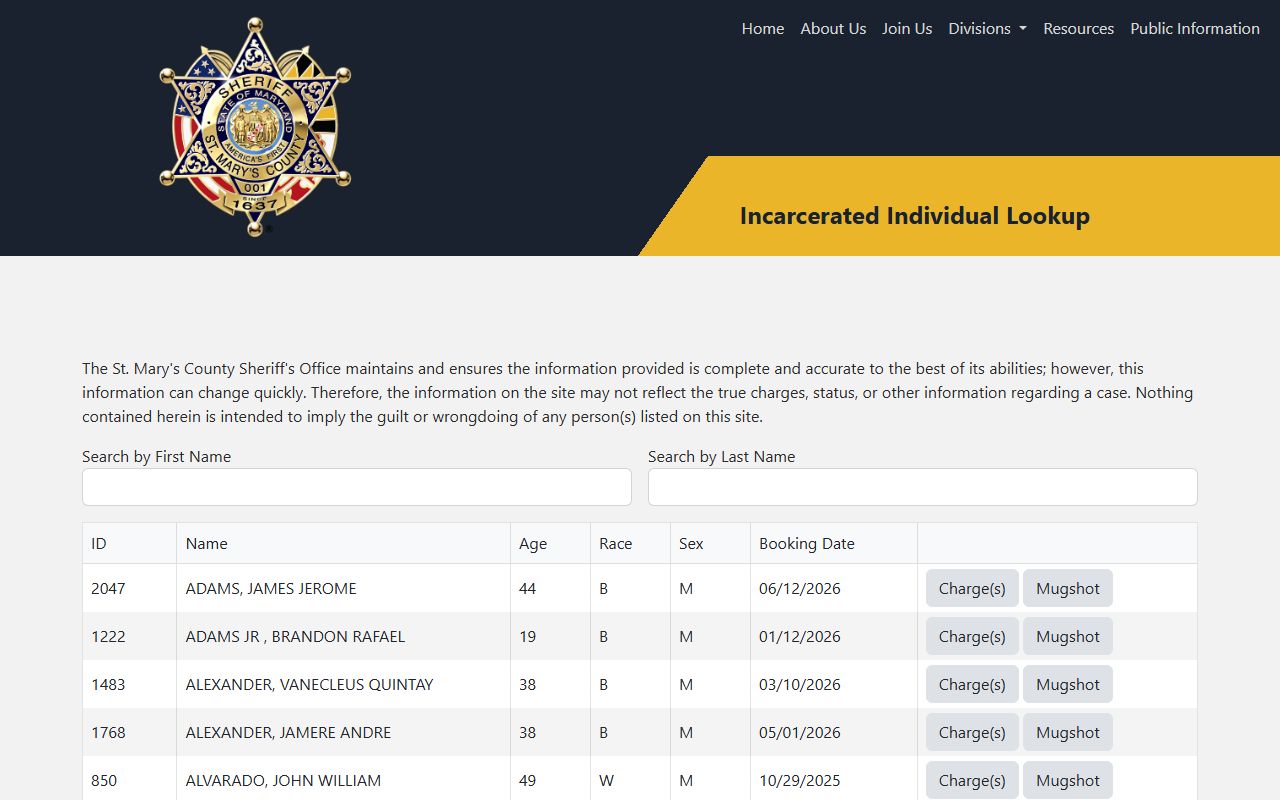Select the name ADAMS JR , BRANDON RAFAEL
The image size is (1280, 800).
pos(295,636)
